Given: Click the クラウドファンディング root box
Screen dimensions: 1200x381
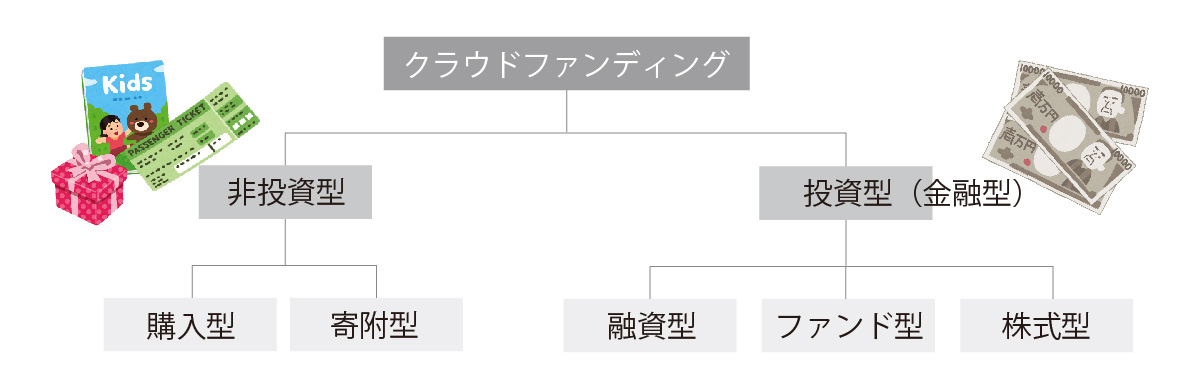Looking at the screenshot, I should tap(566, 64).
